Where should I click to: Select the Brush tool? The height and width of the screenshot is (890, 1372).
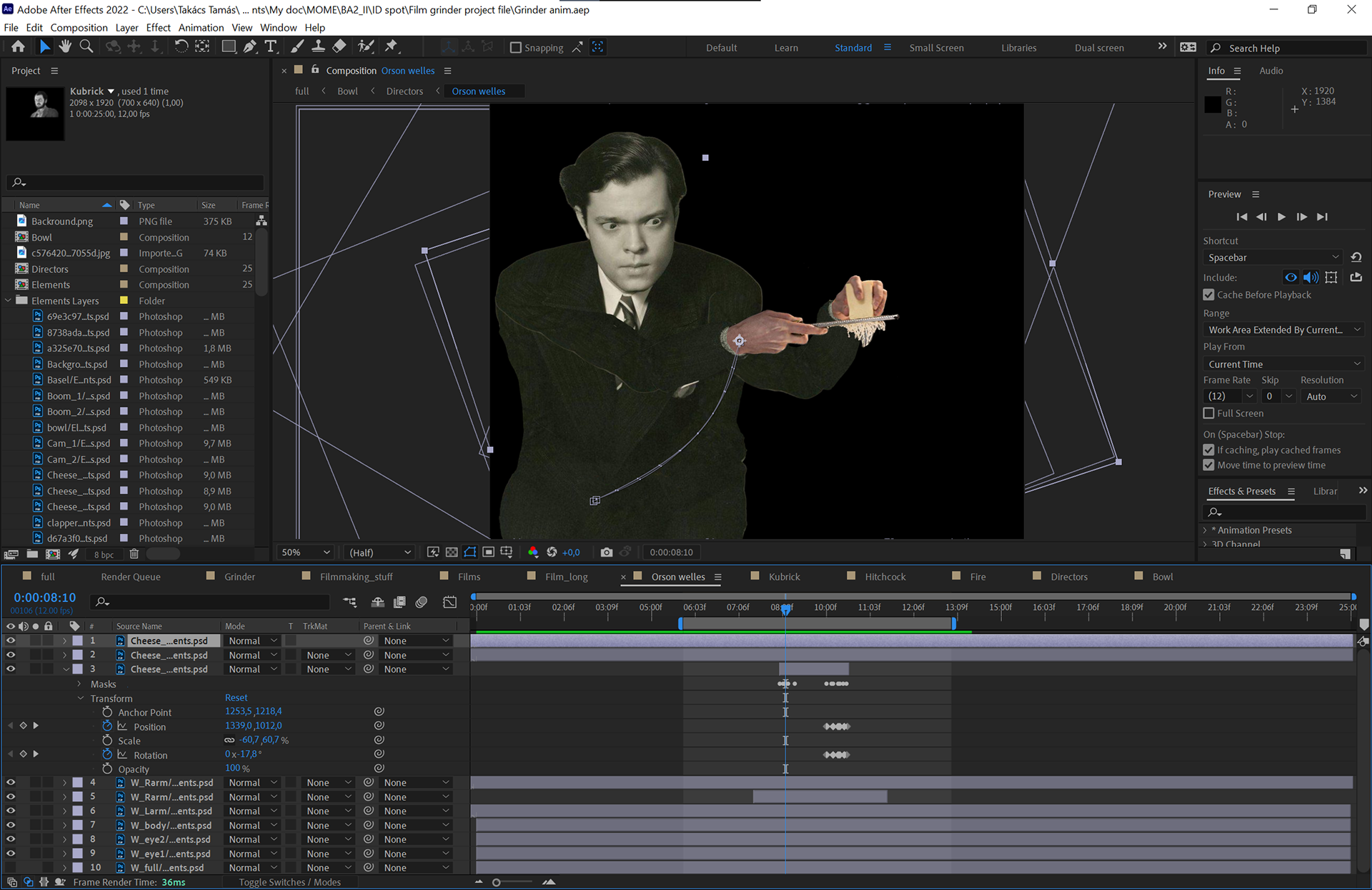[297, 46]
